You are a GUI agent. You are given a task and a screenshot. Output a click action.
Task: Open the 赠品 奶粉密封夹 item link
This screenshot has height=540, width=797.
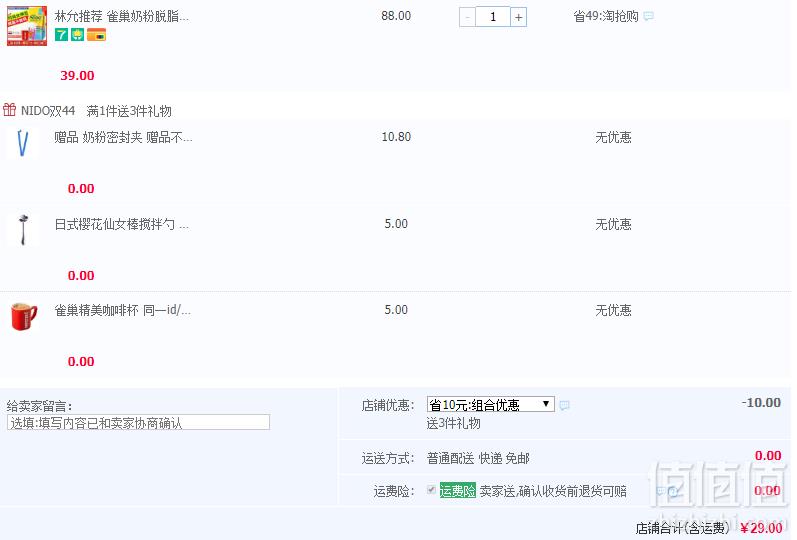124,137
